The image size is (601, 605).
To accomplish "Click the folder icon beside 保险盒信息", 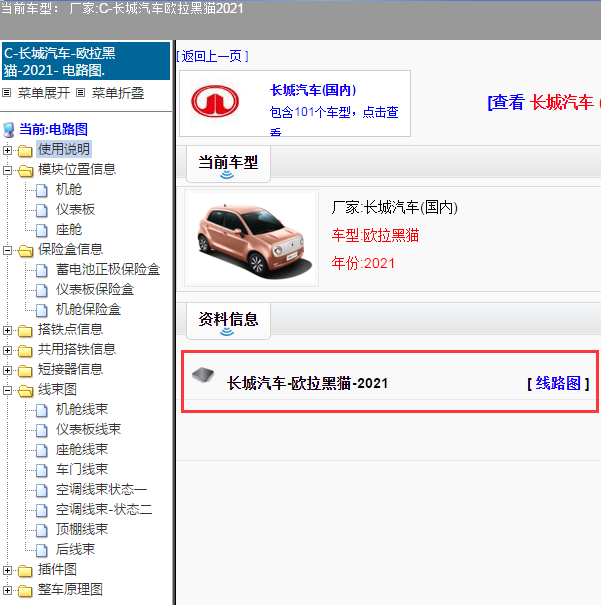I will tap(25, 250).
